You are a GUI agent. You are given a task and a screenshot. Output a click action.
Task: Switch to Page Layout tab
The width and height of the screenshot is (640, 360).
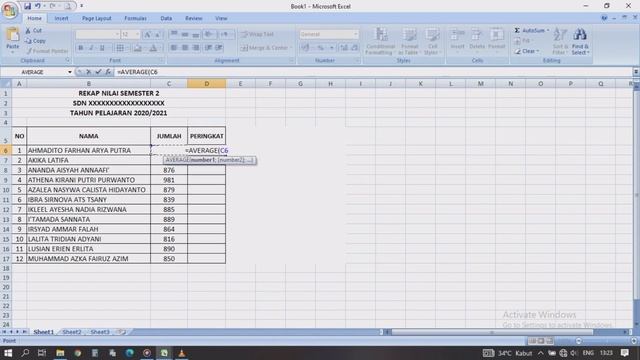96,18
